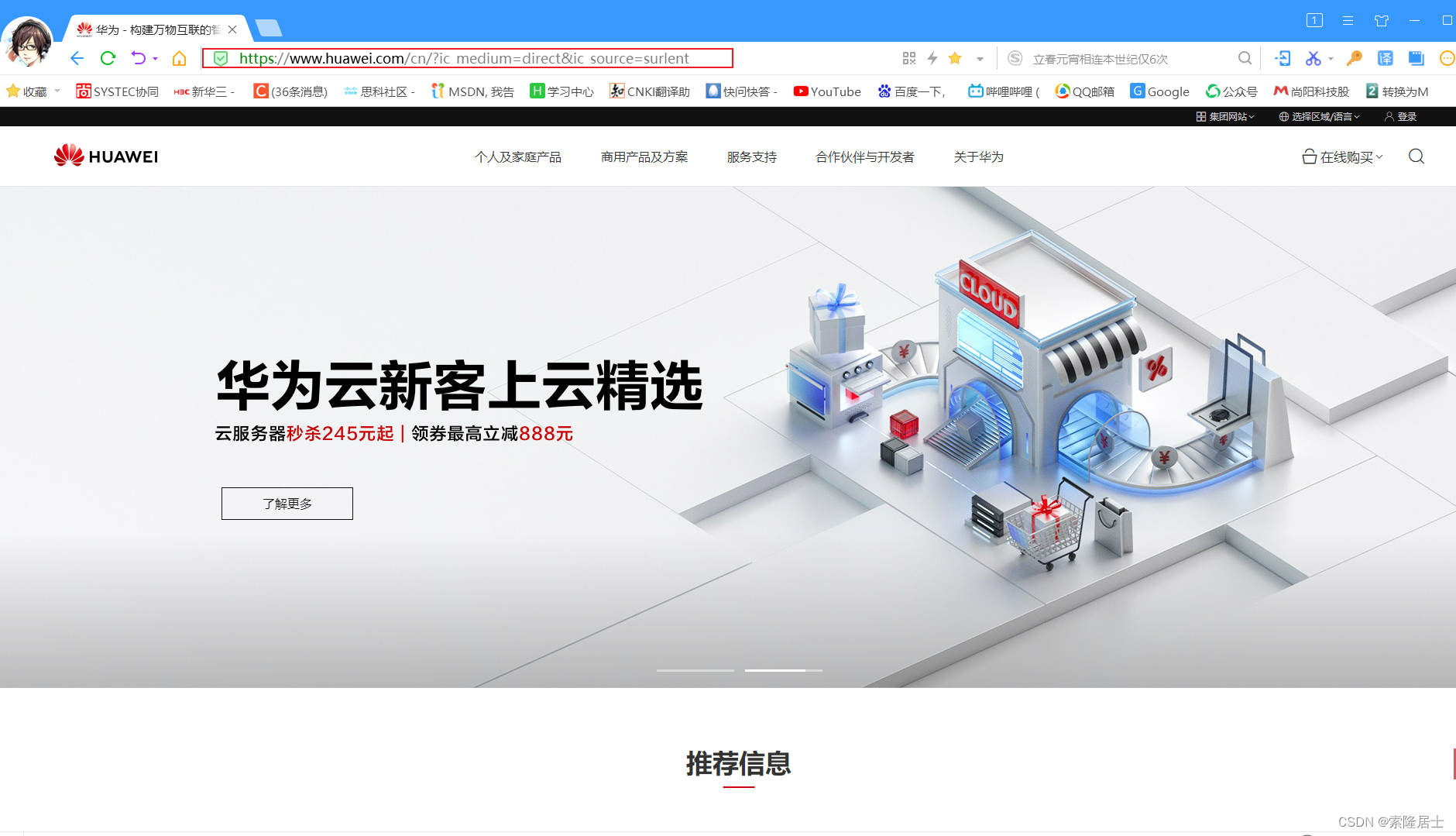Open the screenshot options dropdown arrow
This screenshot has height=836, width=1456.
[x=1331, y=59]
